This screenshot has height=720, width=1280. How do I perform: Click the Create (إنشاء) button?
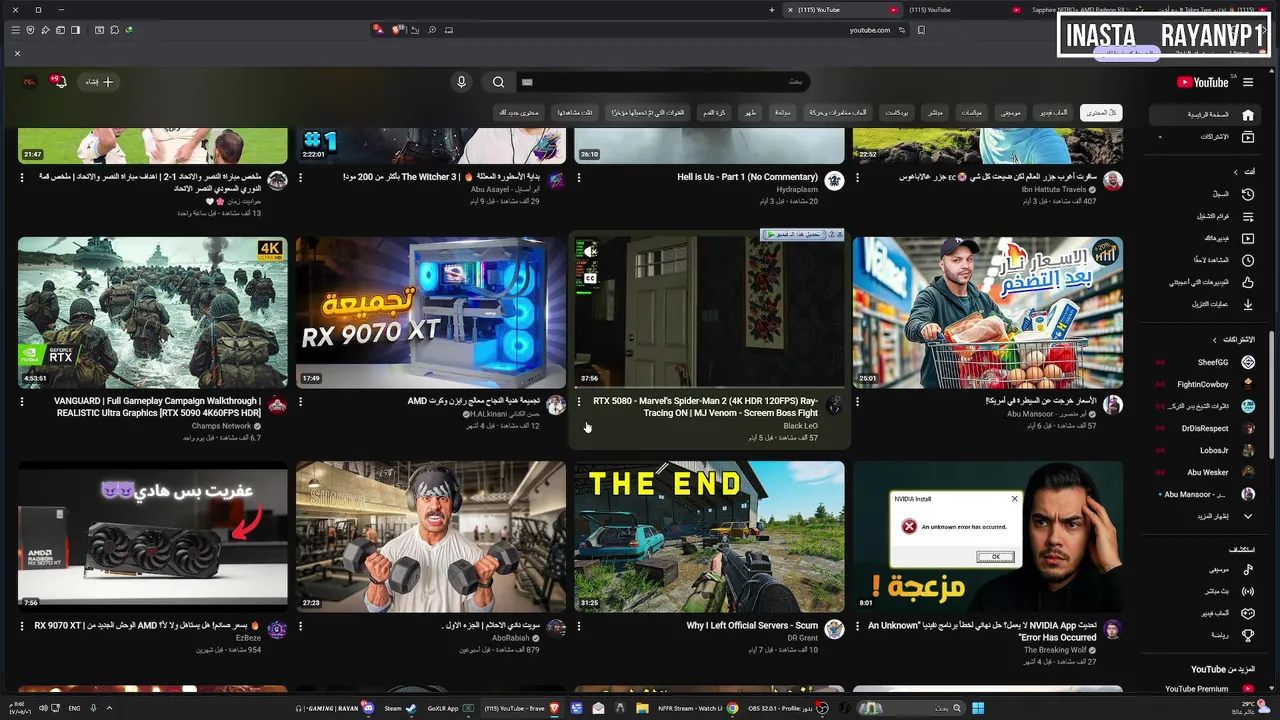(100, 81)
